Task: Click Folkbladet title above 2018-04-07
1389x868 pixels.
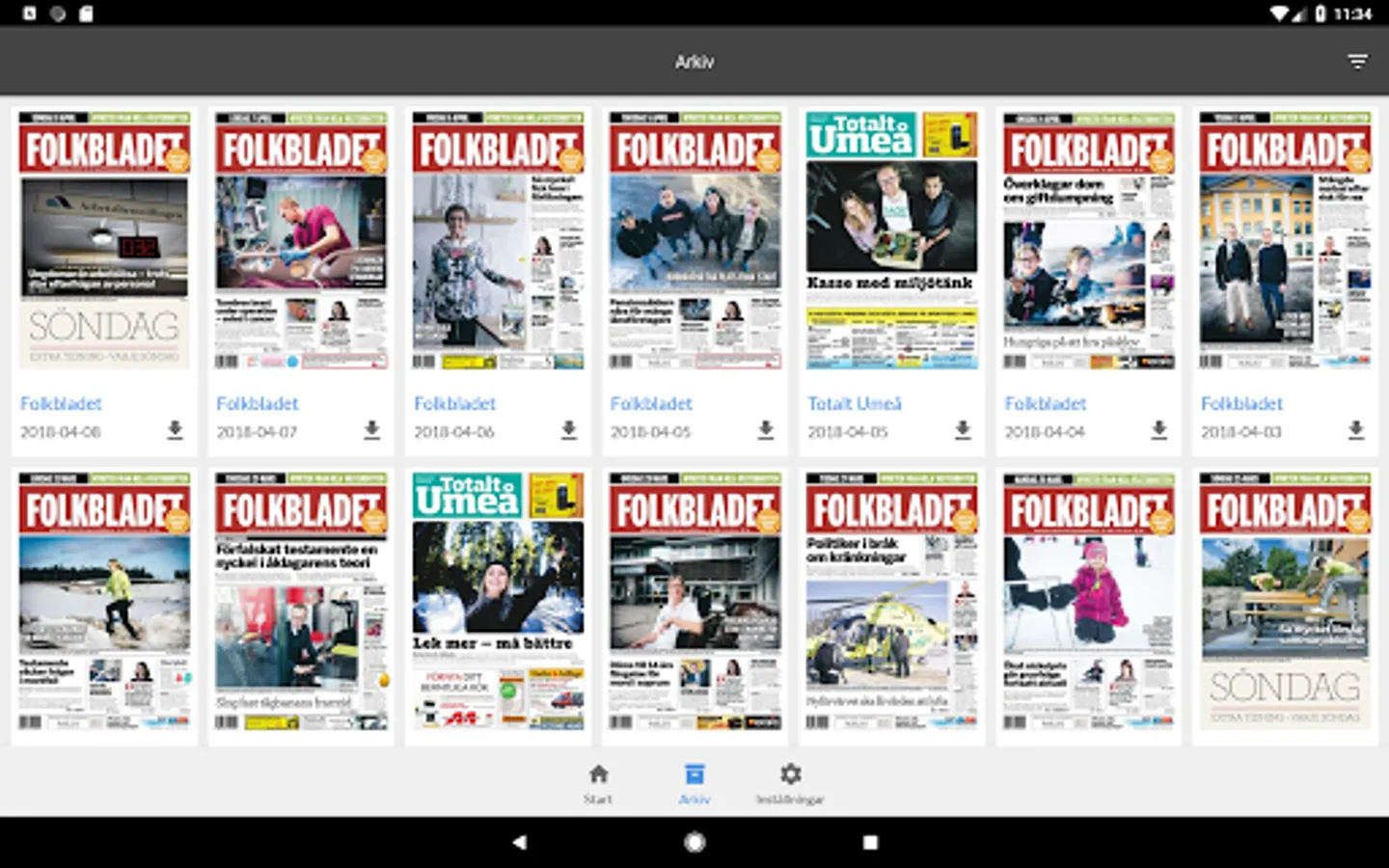Action: pos(258,403)
